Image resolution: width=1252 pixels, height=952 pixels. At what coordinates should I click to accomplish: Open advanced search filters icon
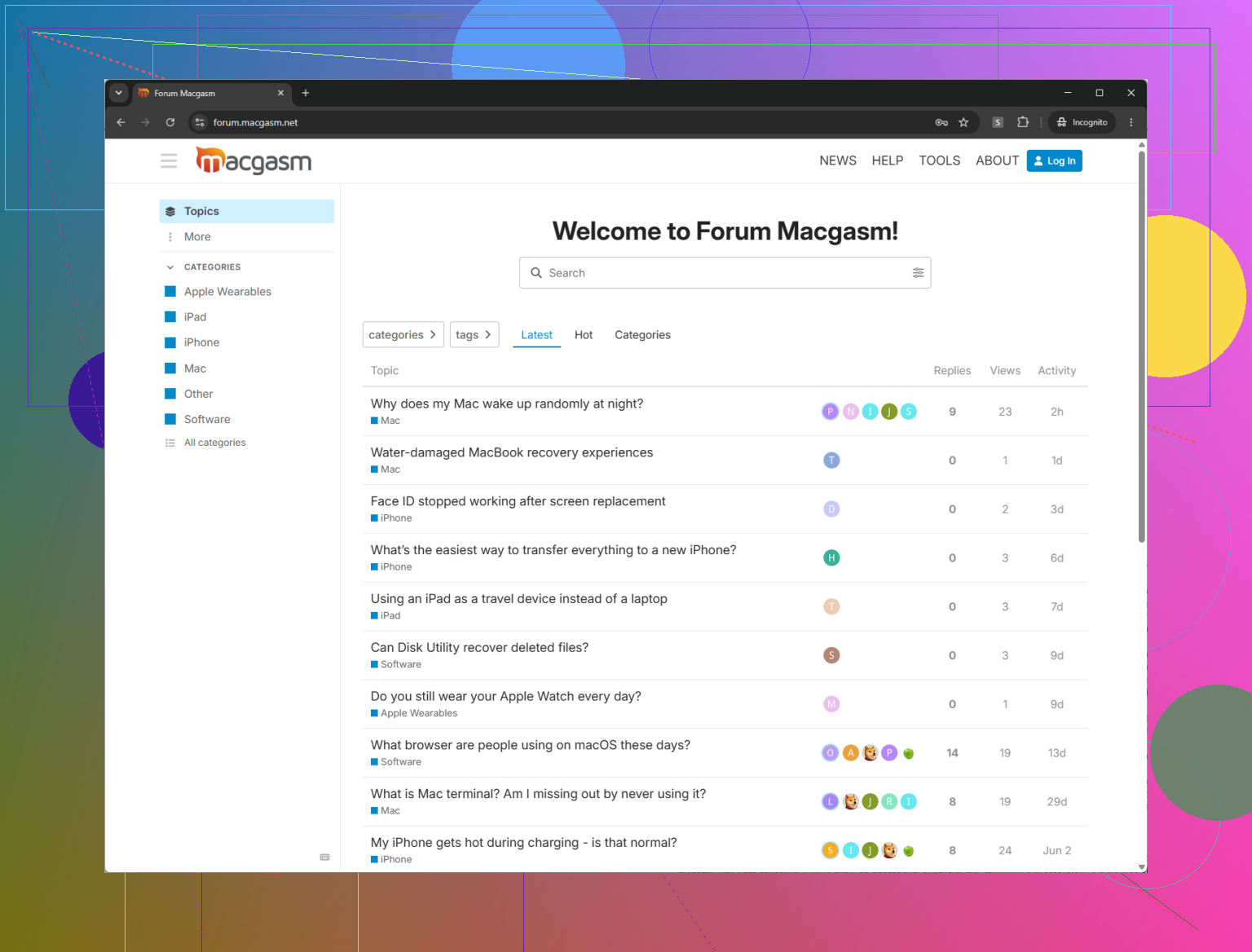click(918, 273)
